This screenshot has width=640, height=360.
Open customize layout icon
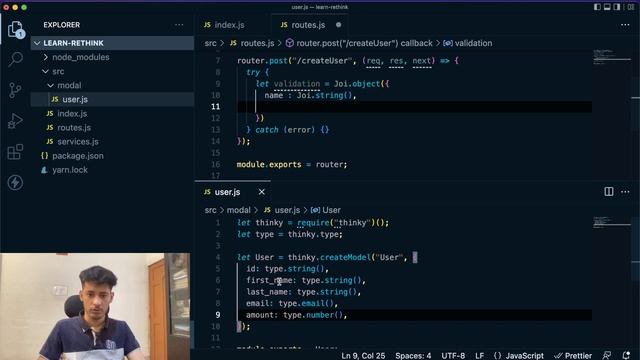(x=631, y=7)
